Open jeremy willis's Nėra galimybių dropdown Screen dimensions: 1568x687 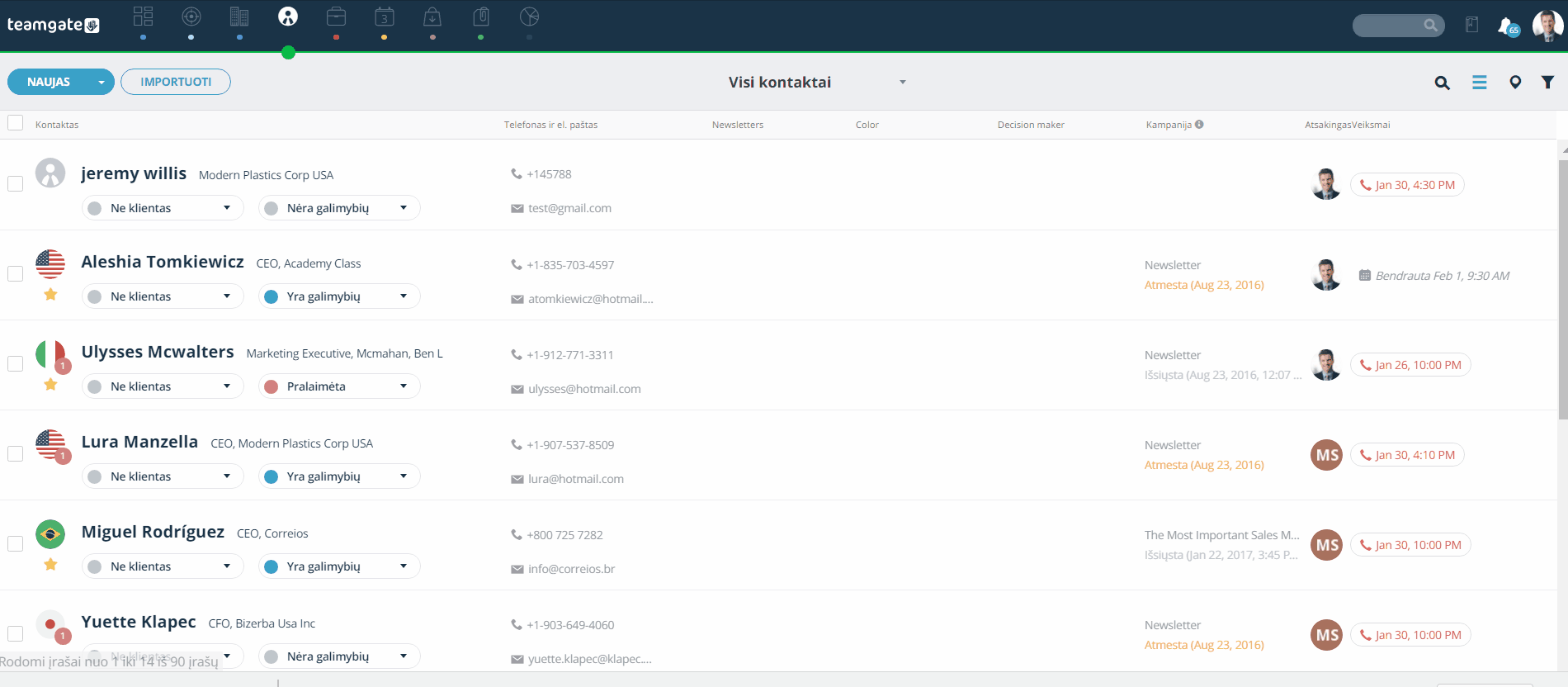(339, 208)
